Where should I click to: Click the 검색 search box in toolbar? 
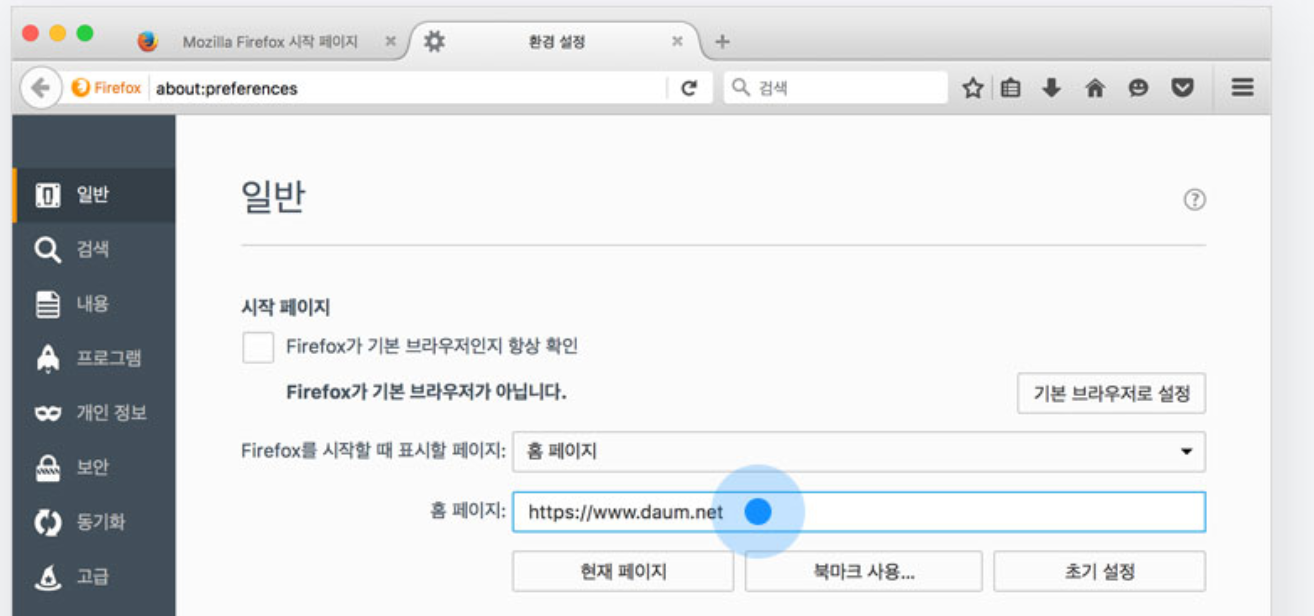[x=836, y=88]
